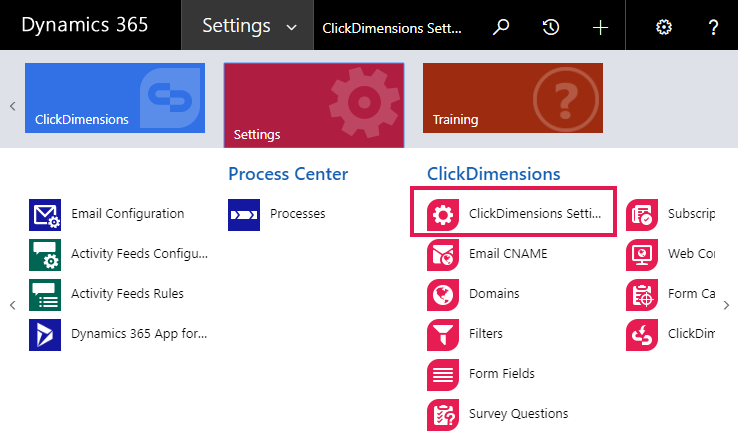Expand the Settings dropdown chevron
The image size is (738, 441).
[292, 27]
